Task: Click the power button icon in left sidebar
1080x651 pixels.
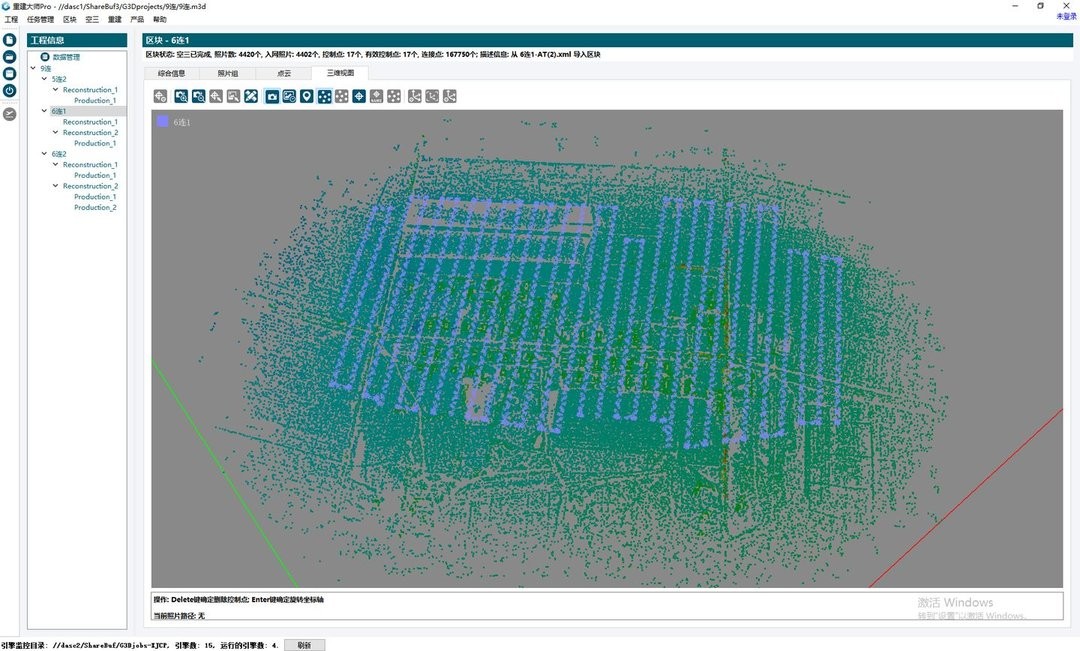Action: click(10, 90)
